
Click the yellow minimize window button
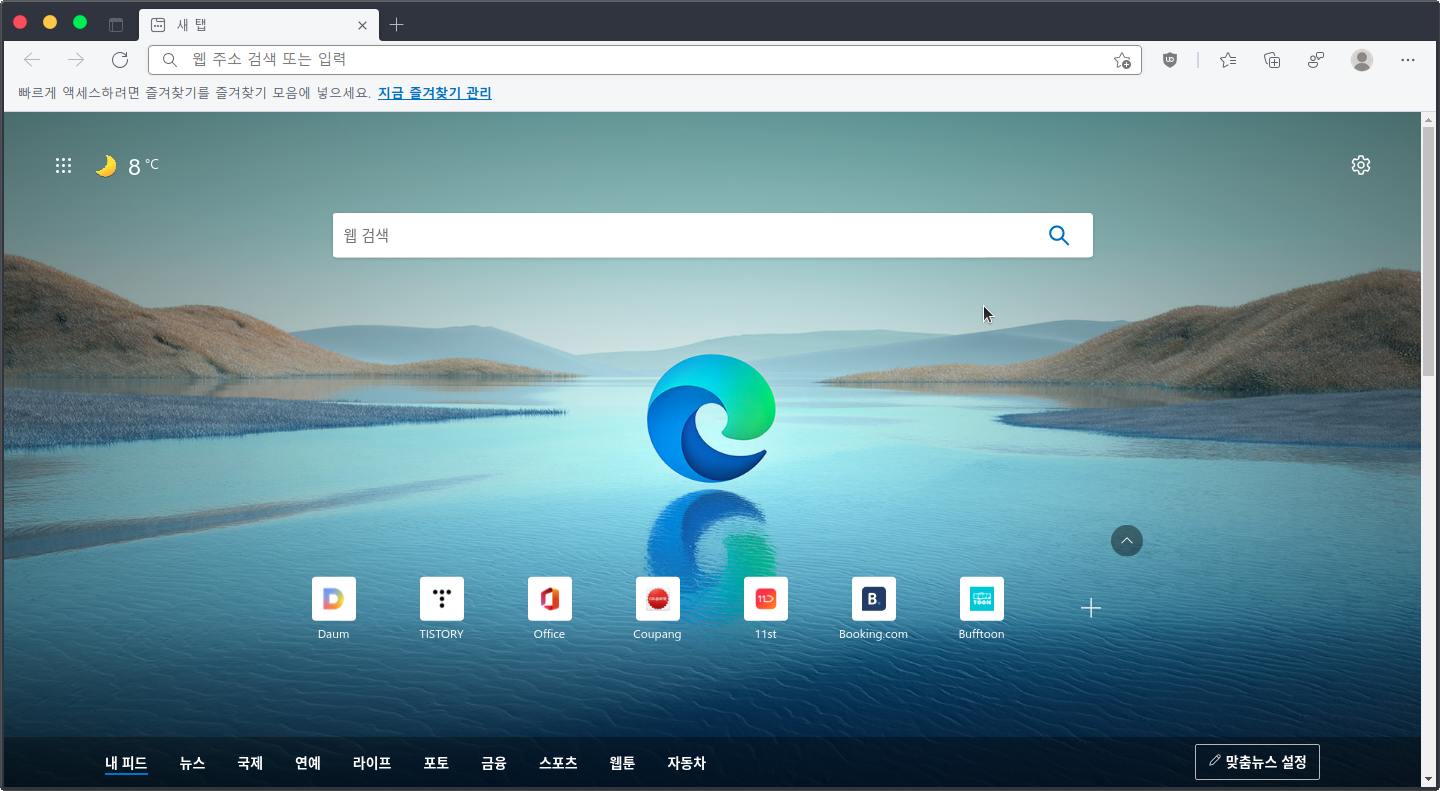tap(50, 22)
